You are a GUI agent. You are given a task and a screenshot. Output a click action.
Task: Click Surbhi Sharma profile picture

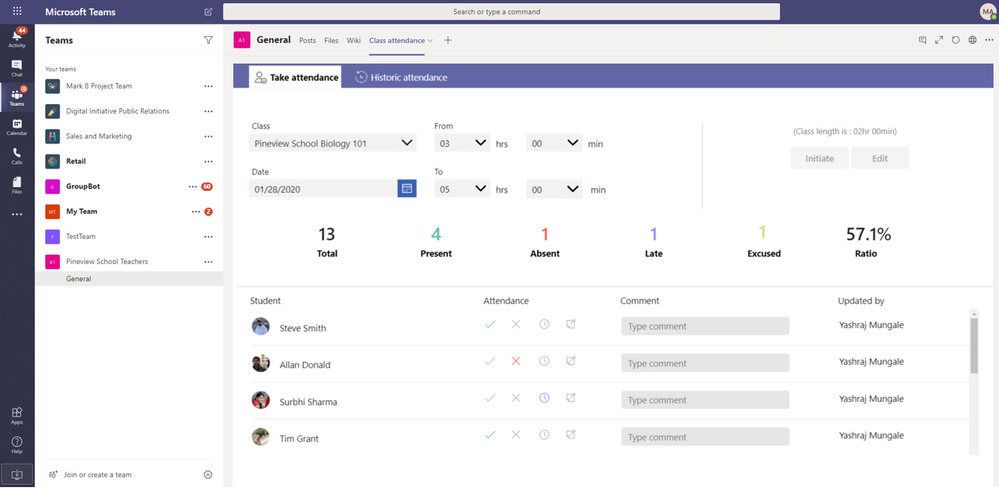point(261,400)
